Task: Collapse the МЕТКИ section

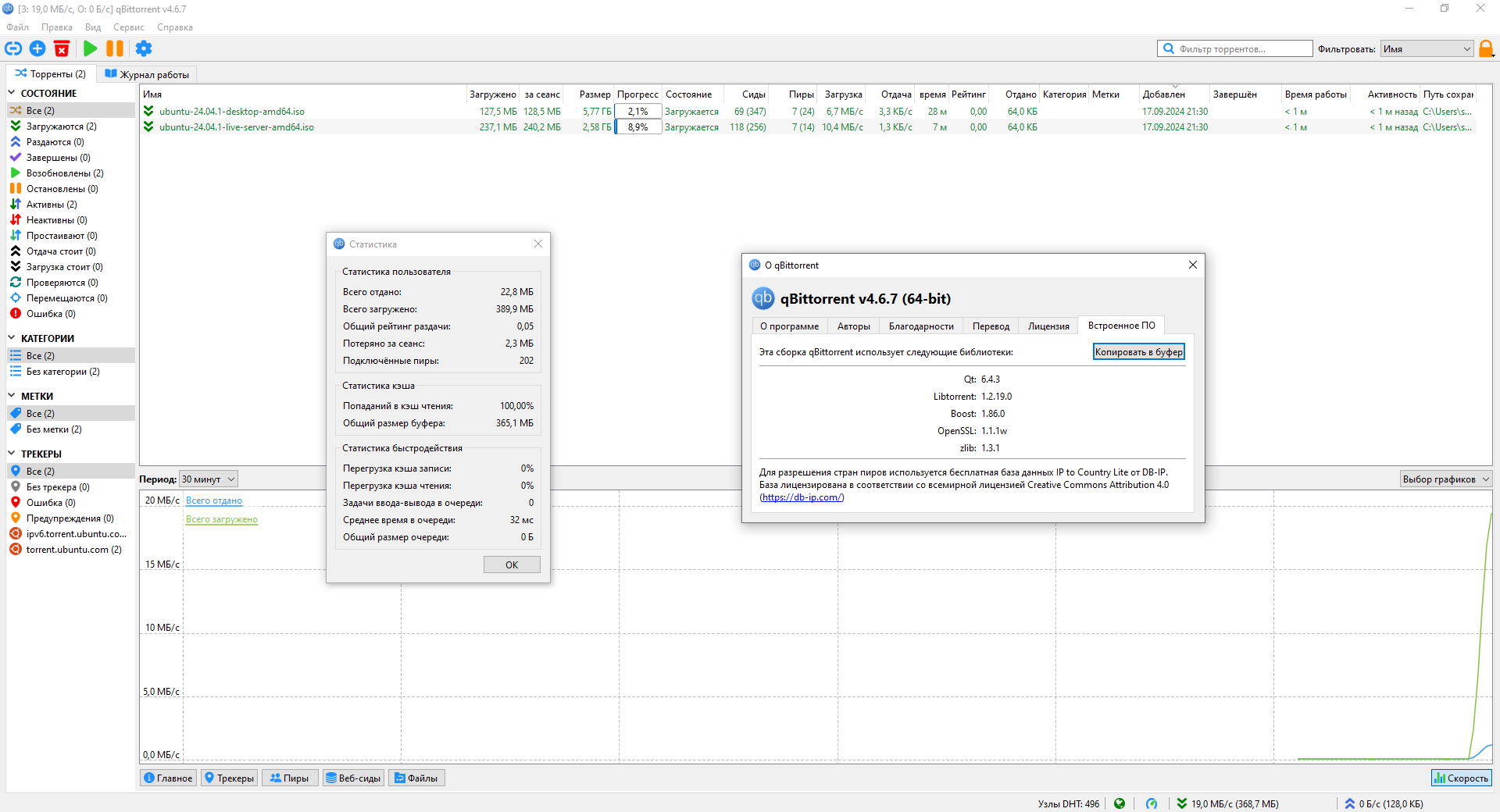Action: pyautogui.click(x=12, y=396)
